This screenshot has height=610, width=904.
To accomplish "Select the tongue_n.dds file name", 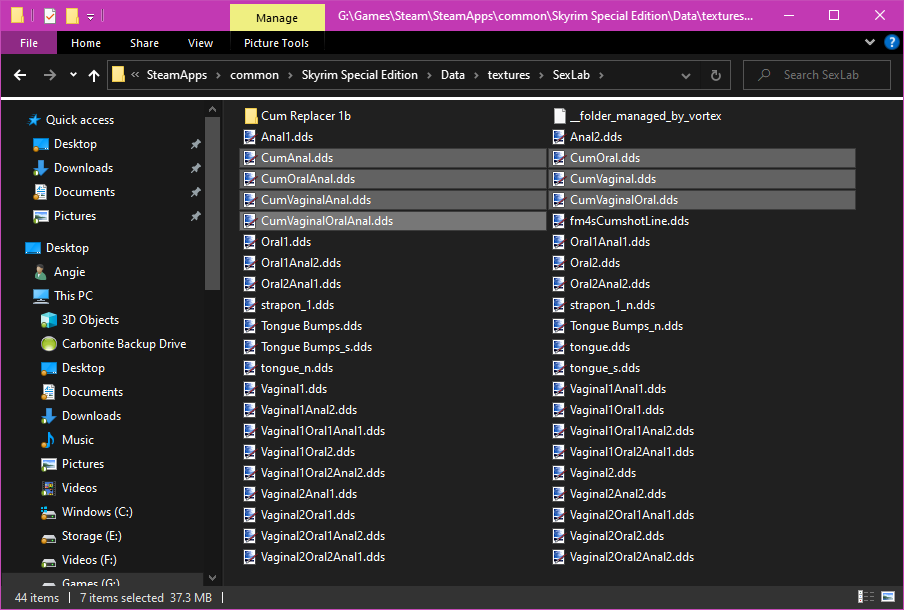I will (297, 368).
